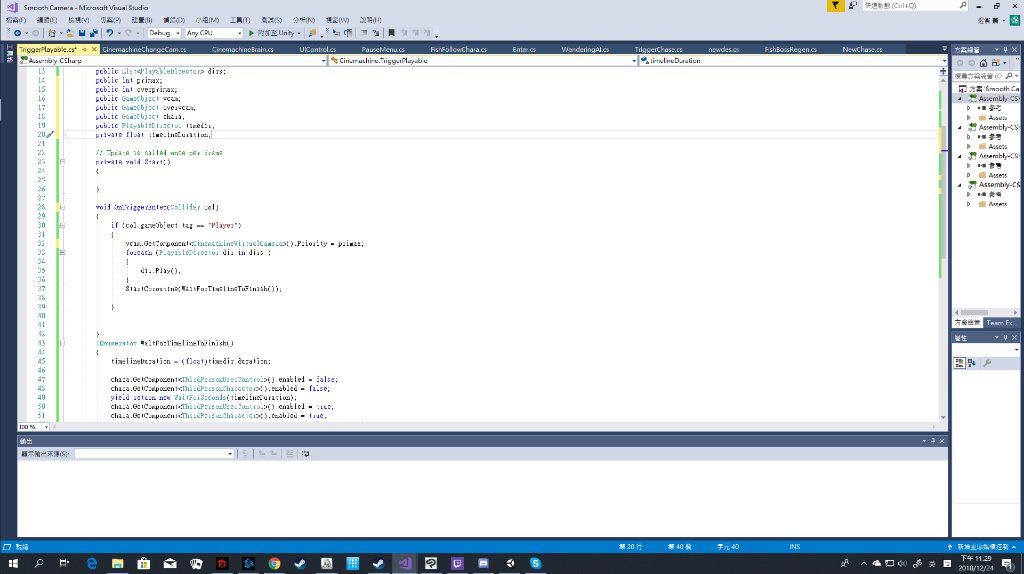Click the Home icon in Solution Explorer
Image resolution: width=1024 pixels, height=574 pixels.
point(983,62)
